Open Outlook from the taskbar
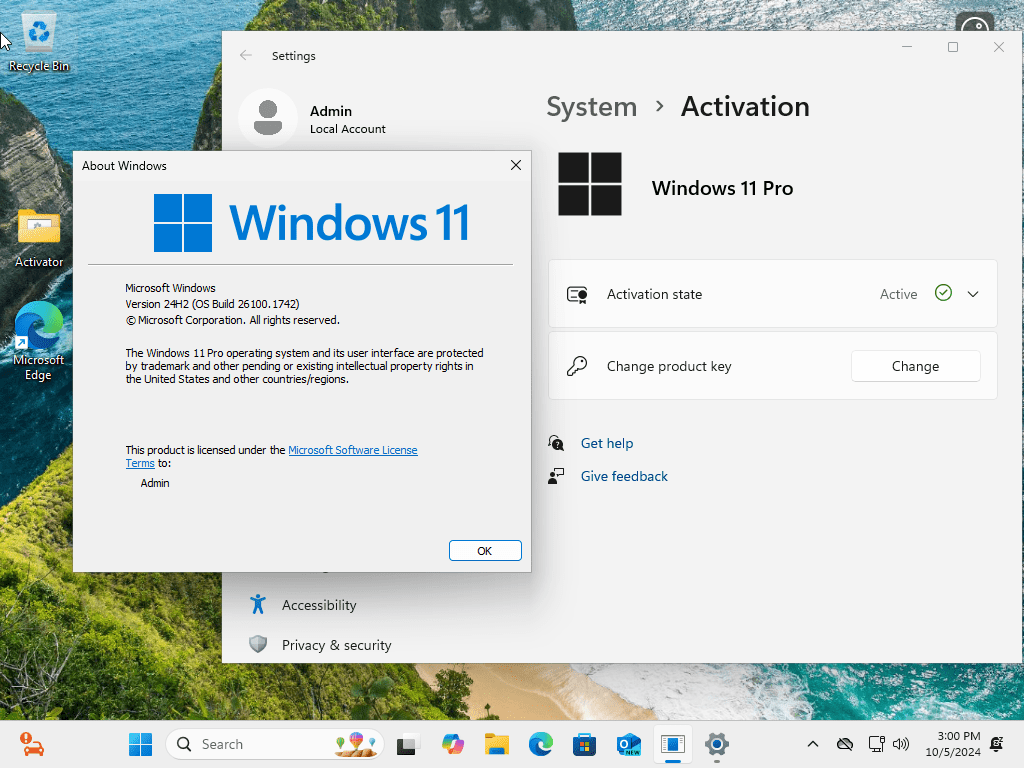The width and height of the screenshot is (1024, 768). pyautogui.click(x=628, y=744)
